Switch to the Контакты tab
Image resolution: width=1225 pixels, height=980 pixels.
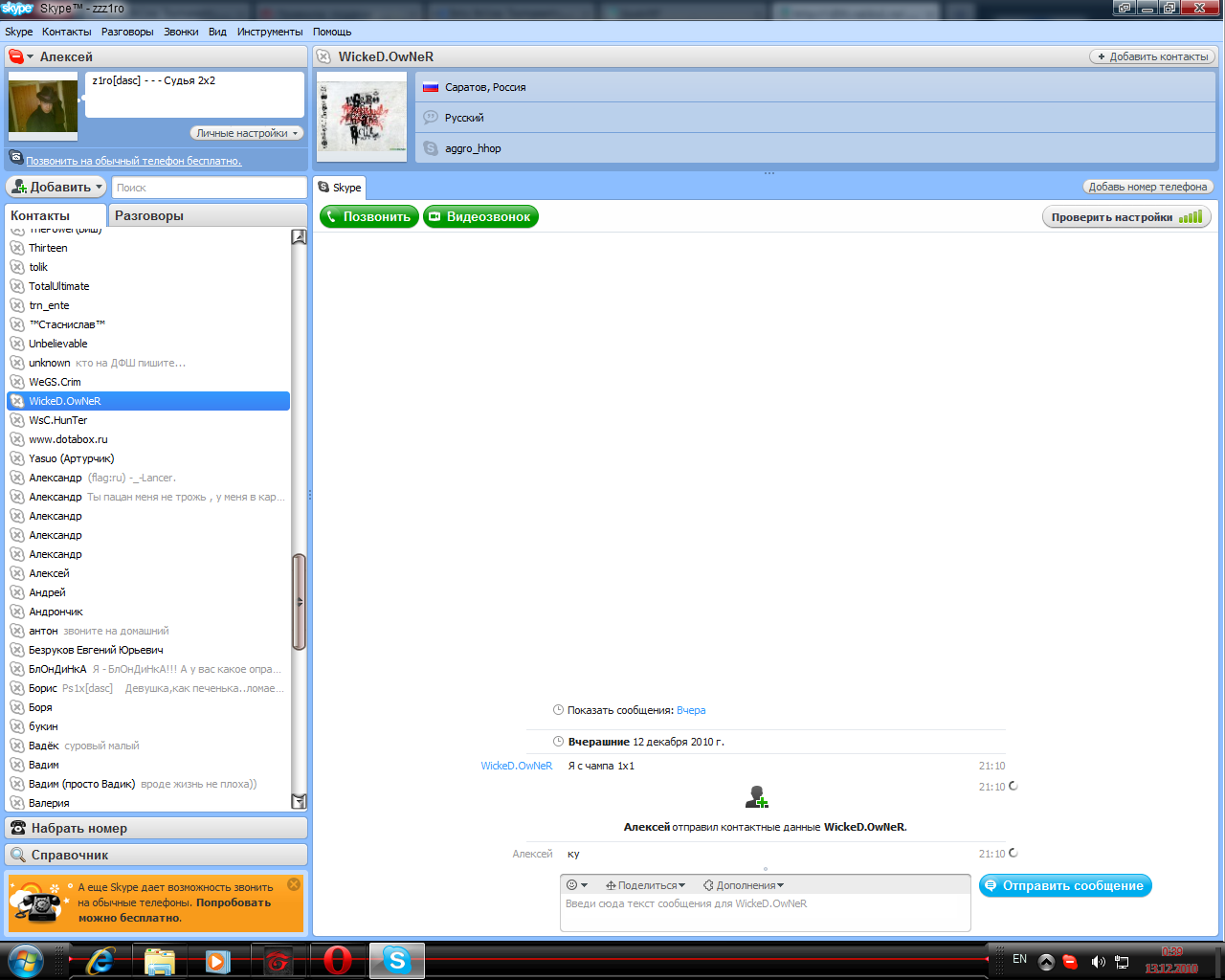[56, 215]
